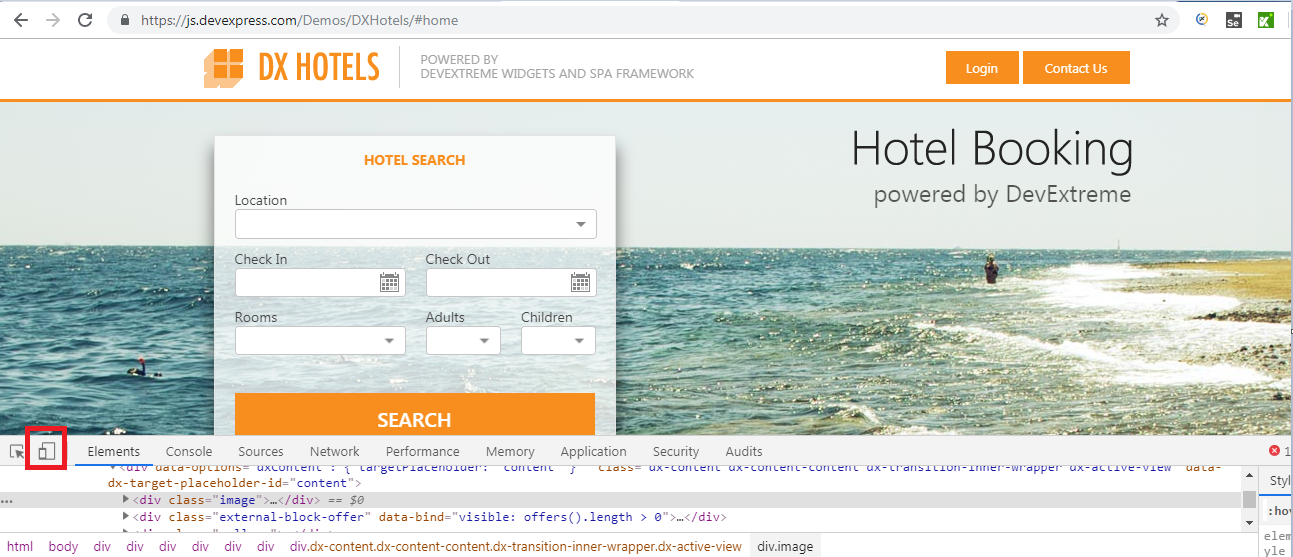Expand the div class="image" node

point(126,499)
